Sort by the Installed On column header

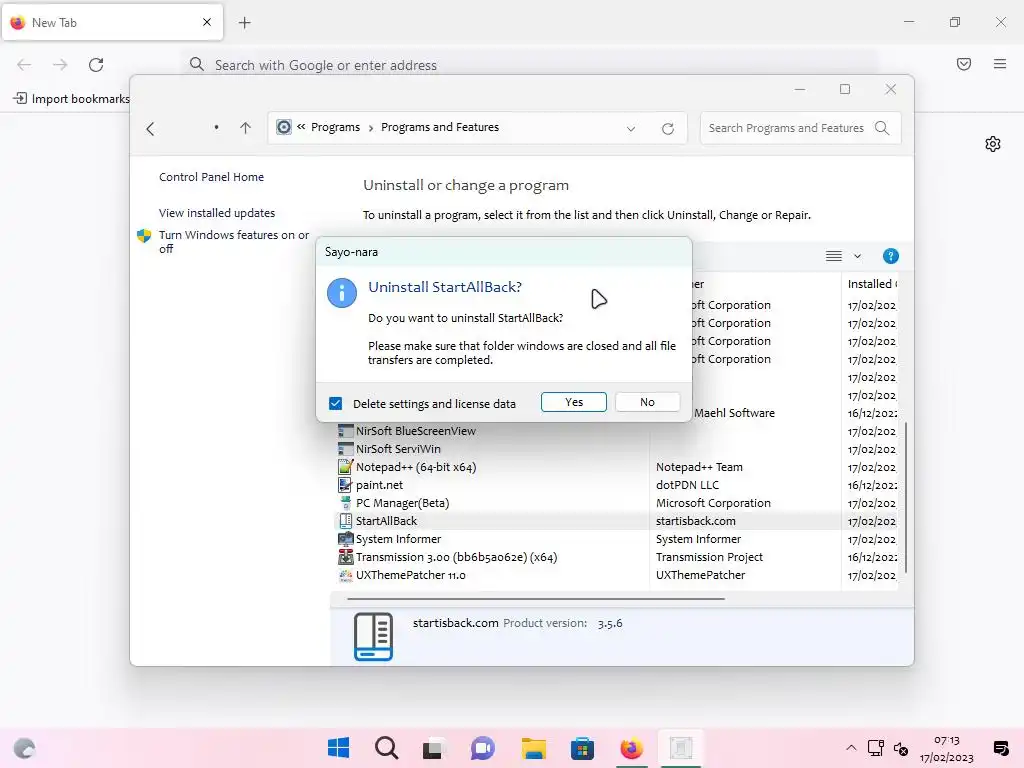pyautogui.click(x=872, y=284)
